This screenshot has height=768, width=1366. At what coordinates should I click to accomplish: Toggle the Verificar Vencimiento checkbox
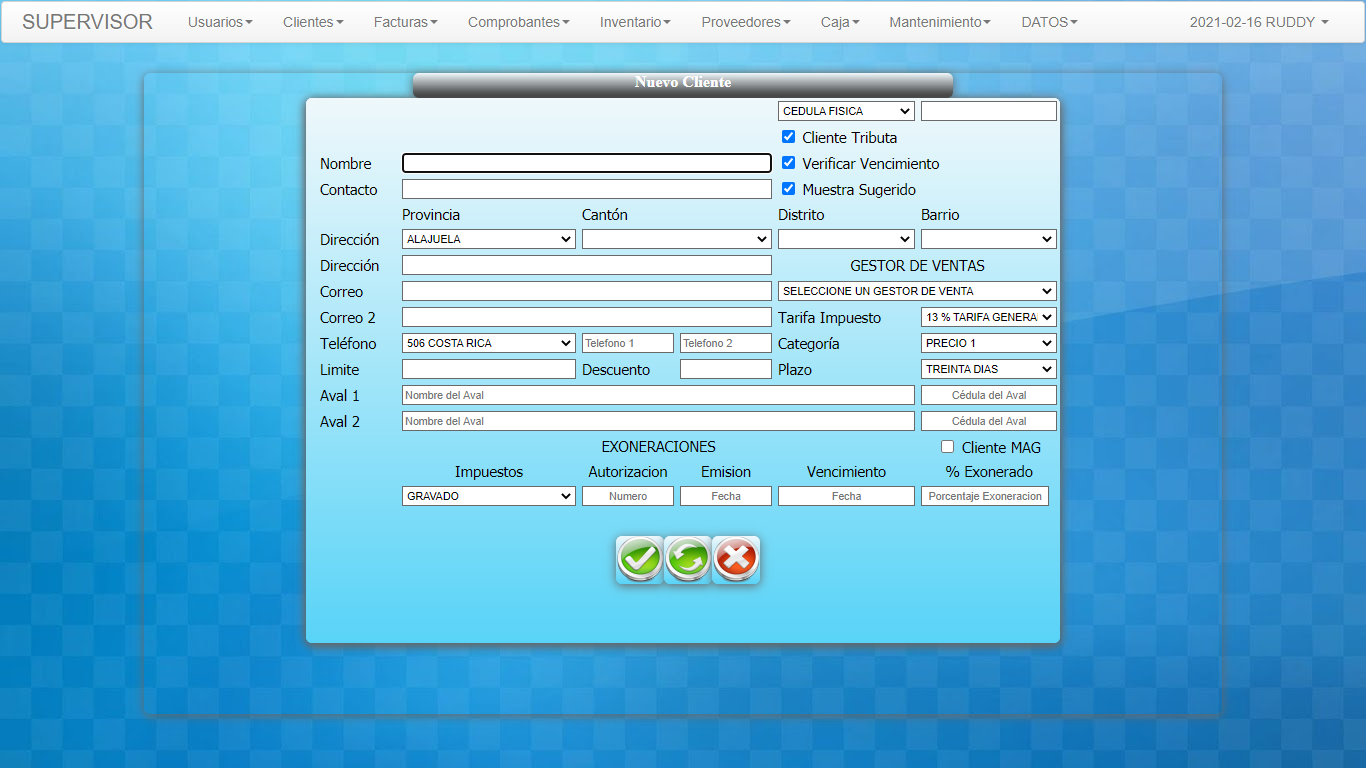tap(789, 163)
